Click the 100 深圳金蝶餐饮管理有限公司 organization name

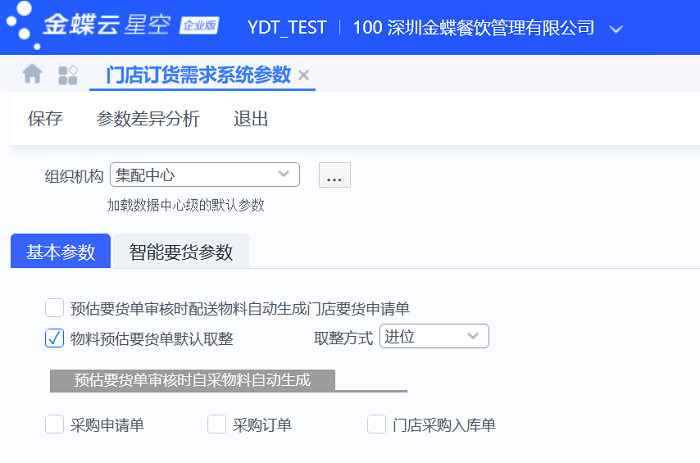(474, 28)
